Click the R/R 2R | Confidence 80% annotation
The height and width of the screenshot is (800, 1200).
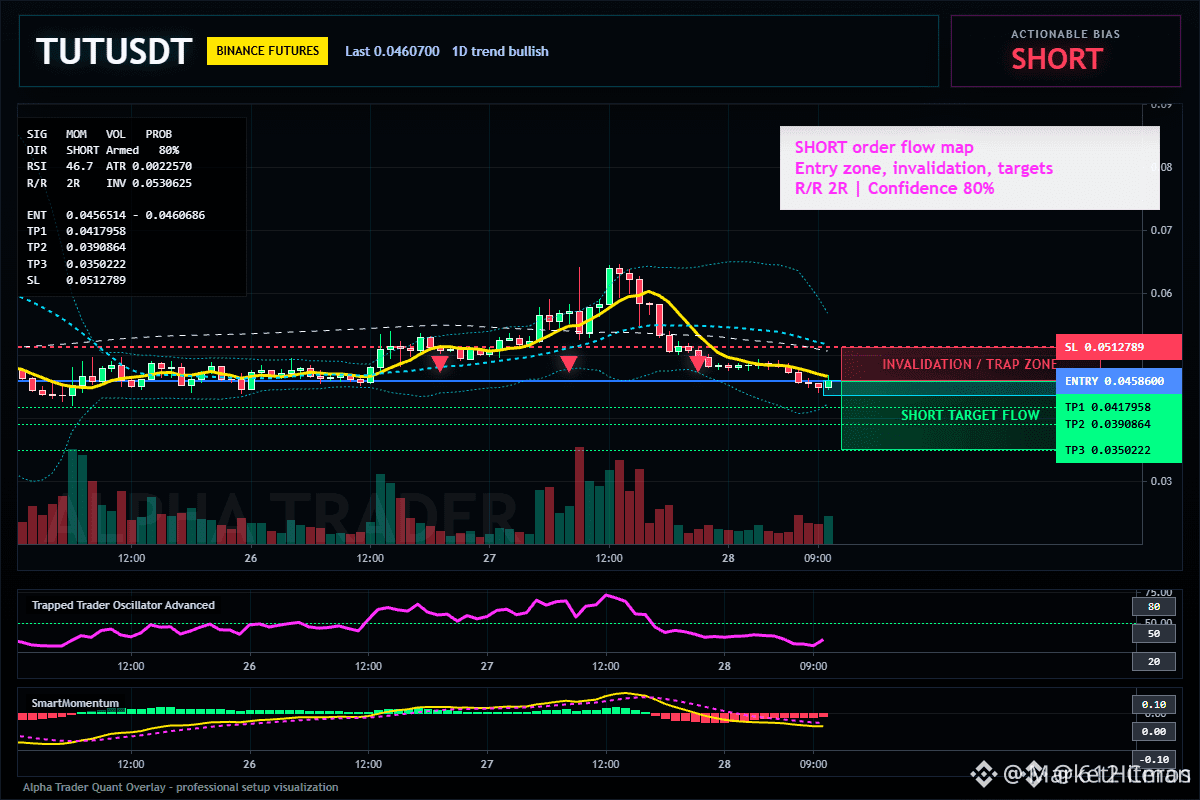(x=894, y=188)
